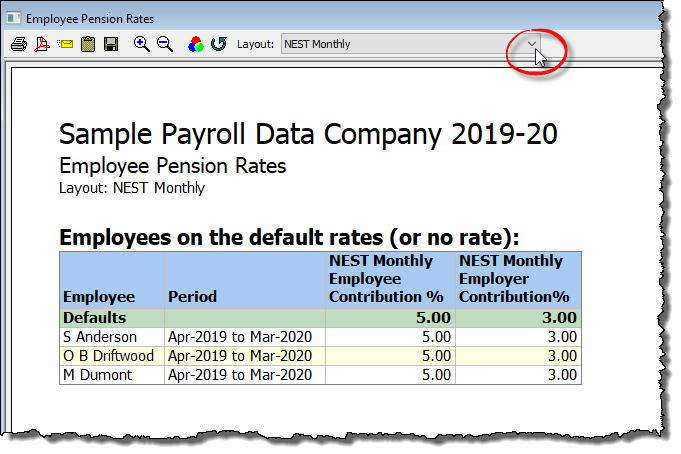The image size is (681, 454).
Task: Click the Layout: label in the toolbar
Action: (x=255, y=44)
